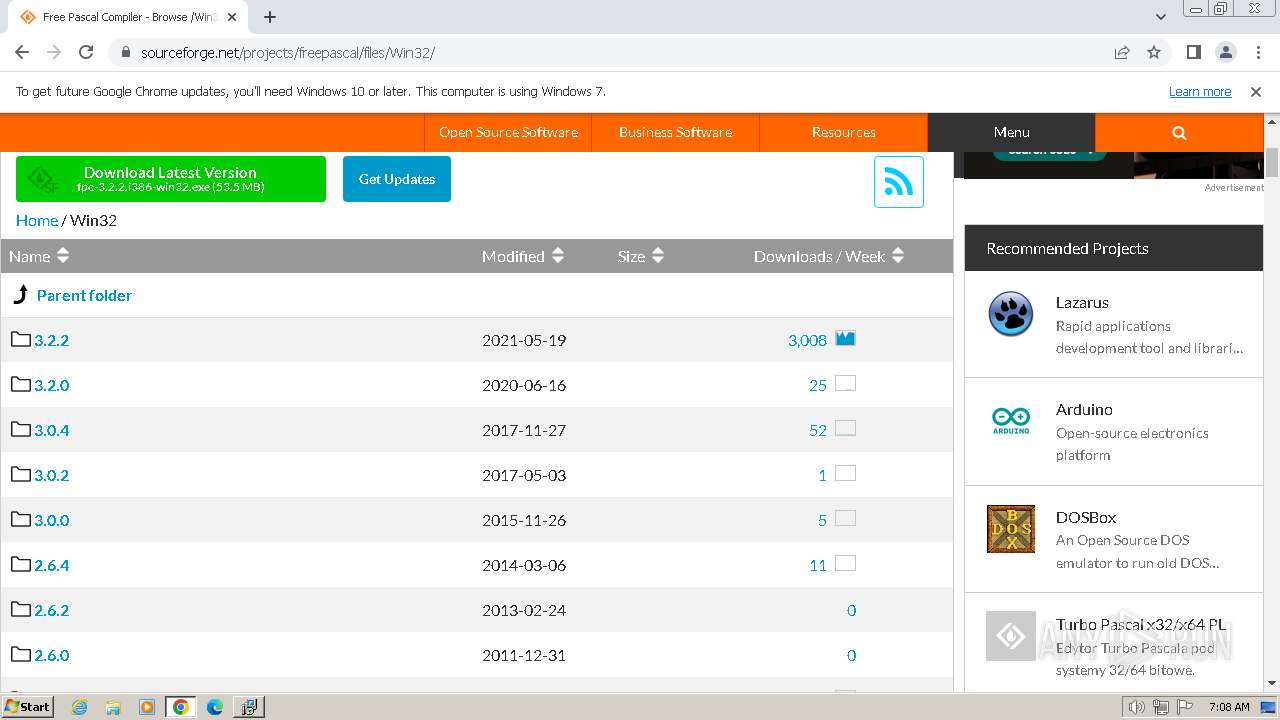Click the 3.0.0 folder icon
Image resolution: width=1280 pixels, height=720 pixels.
tap(21, 519)
